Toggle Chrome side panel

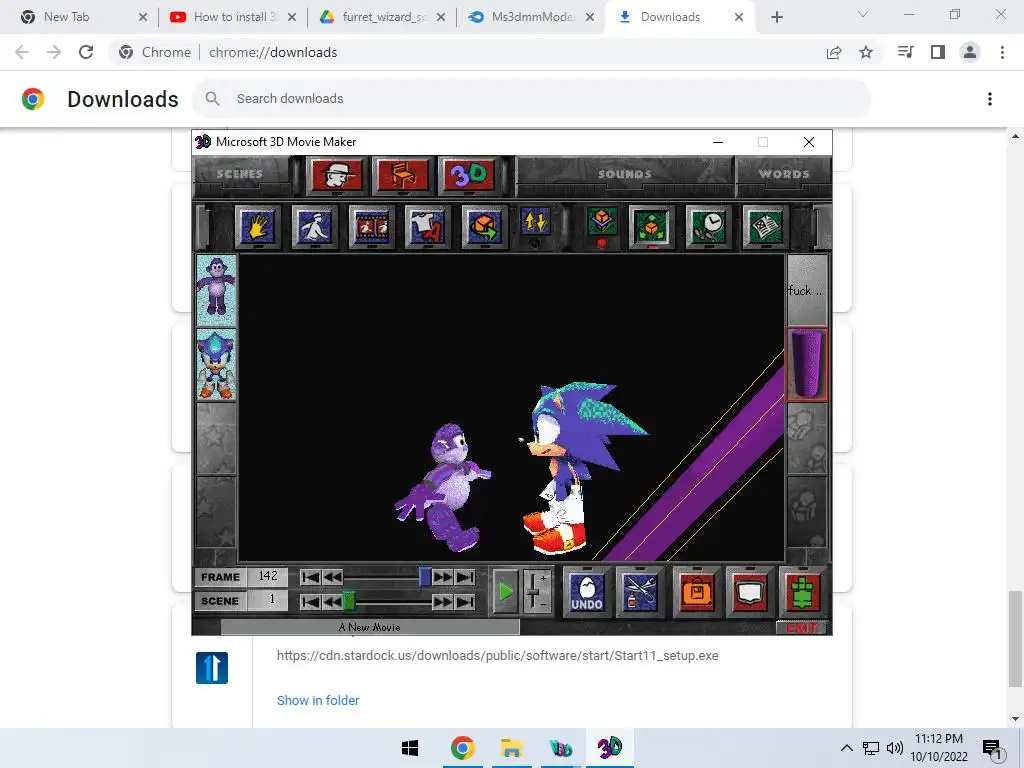[x=938, y=52]
